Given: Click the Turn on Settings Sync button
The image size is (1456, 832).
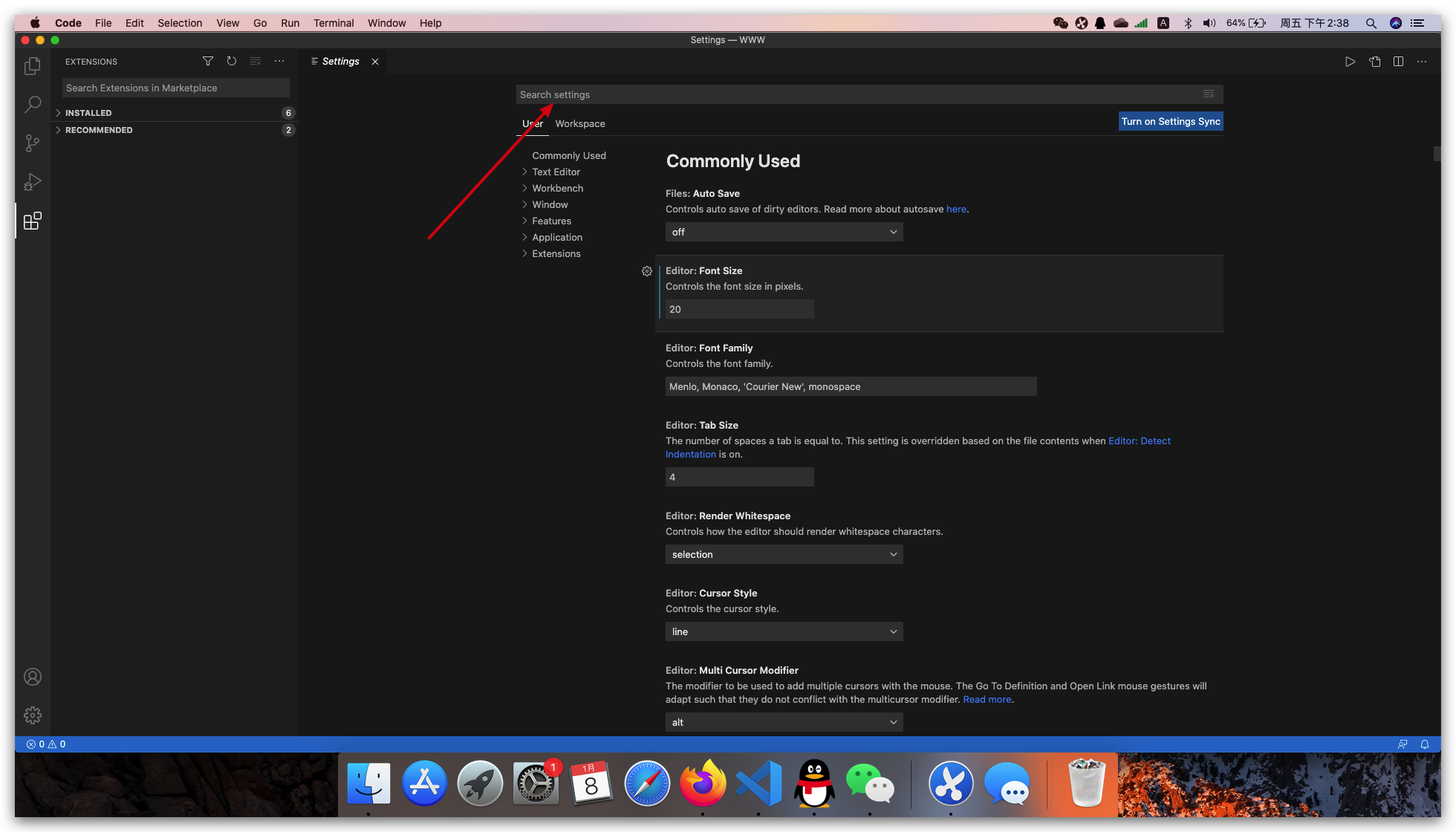Looking at the screenshot, I should coord(1170,121).
